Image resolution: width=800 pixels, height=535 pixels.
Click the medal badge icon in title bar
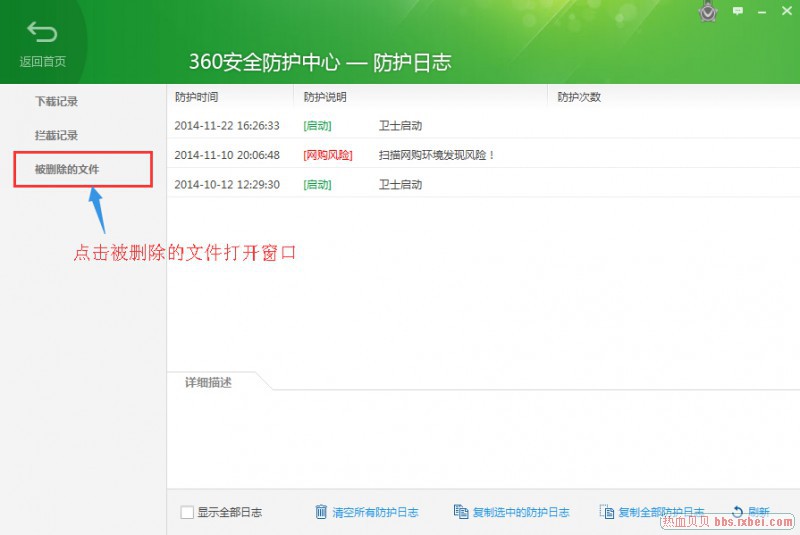[x=708, y=12]
